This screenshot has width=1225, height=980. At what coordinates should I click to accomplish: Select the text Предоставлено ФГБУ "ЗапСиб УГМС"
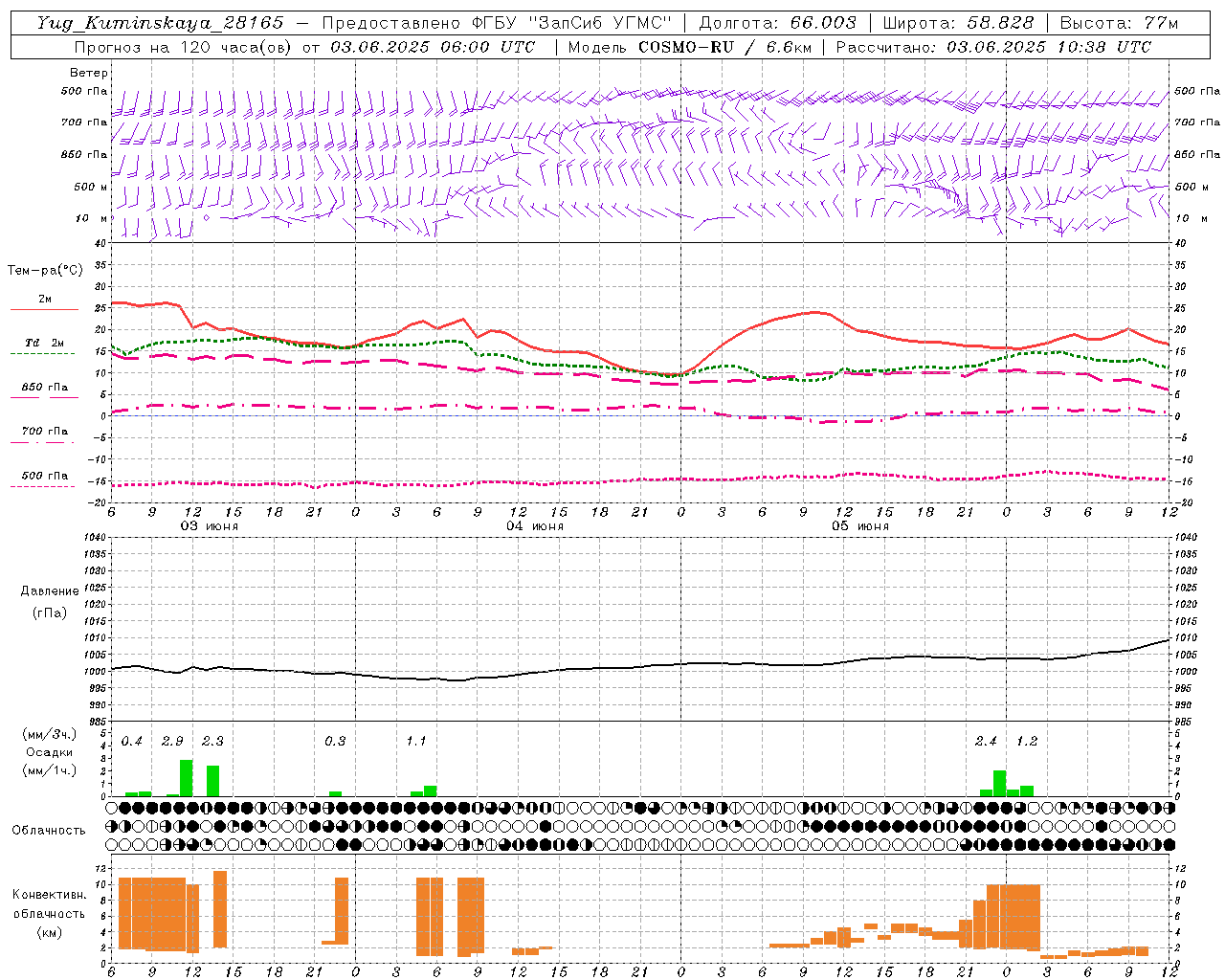pos(497,23)
